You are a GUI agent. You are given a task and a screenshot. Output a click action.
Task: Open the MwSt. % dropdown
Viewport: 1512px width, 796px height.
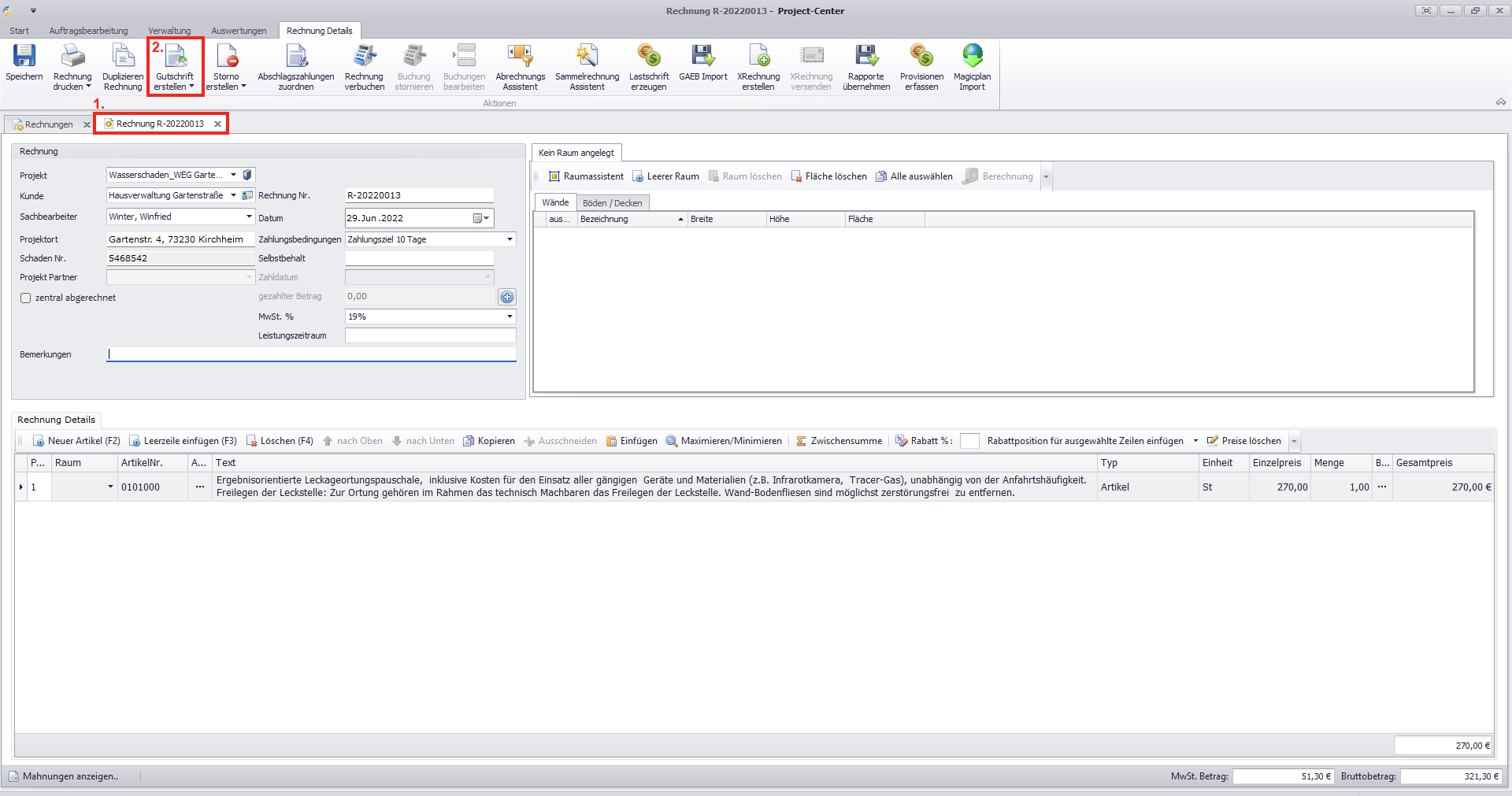[510, 317]
